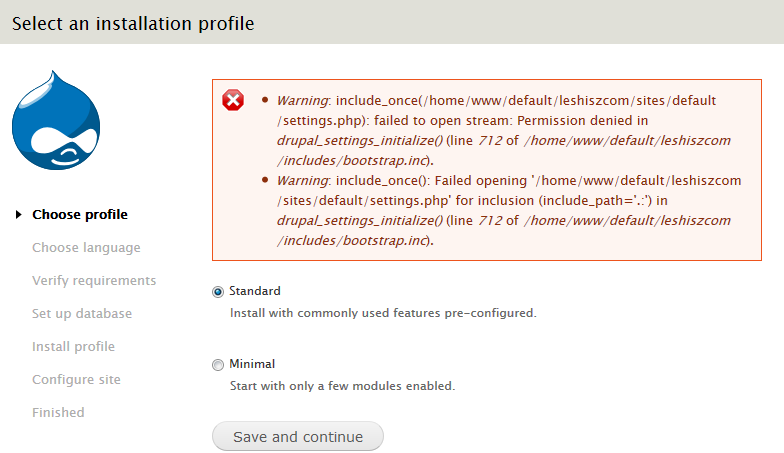Select the Install profile step
The width and height of the screenshot is (784, 453).
coord(73,347)
